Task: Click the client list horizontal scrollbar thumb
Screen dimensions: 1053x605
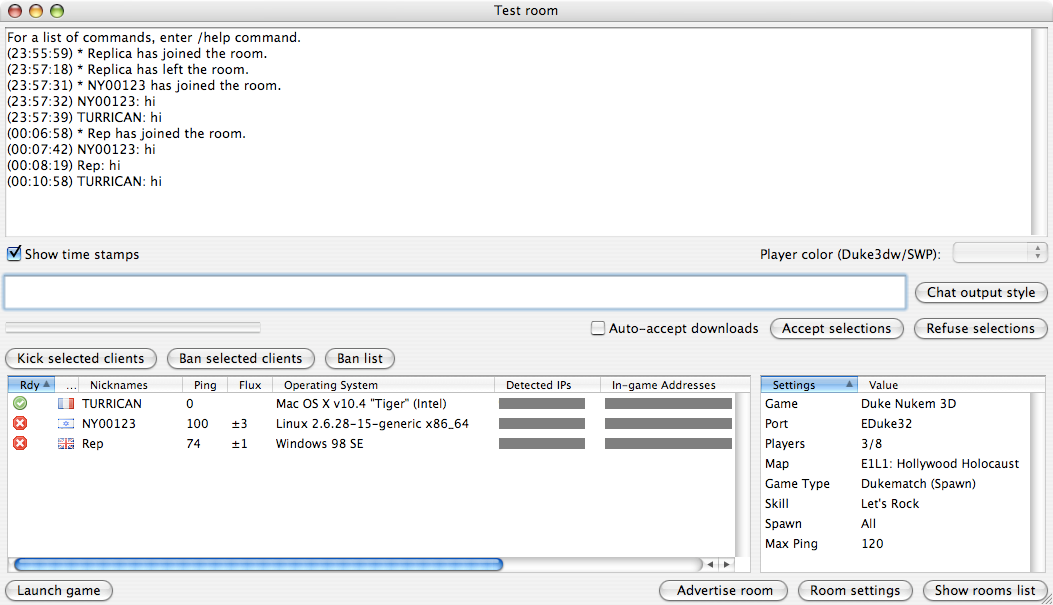Action: [x=259, y=564]
